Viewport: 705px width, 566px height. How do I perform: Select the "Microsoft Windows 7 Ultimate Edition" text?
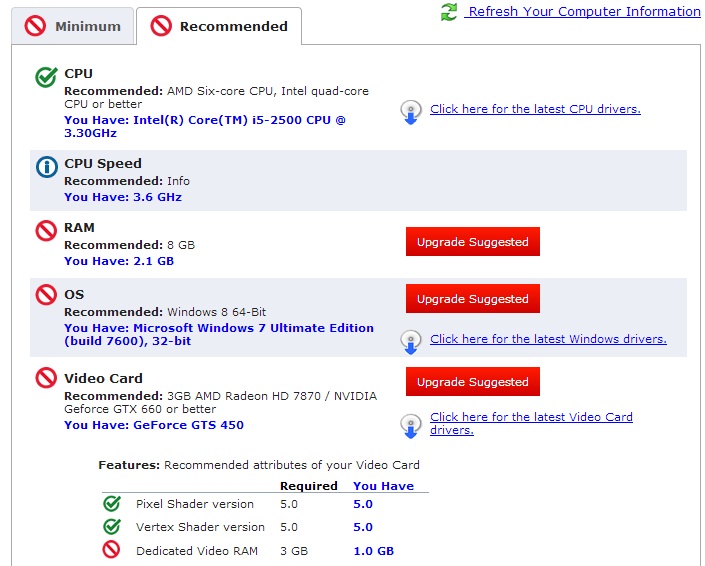[254, 328]
